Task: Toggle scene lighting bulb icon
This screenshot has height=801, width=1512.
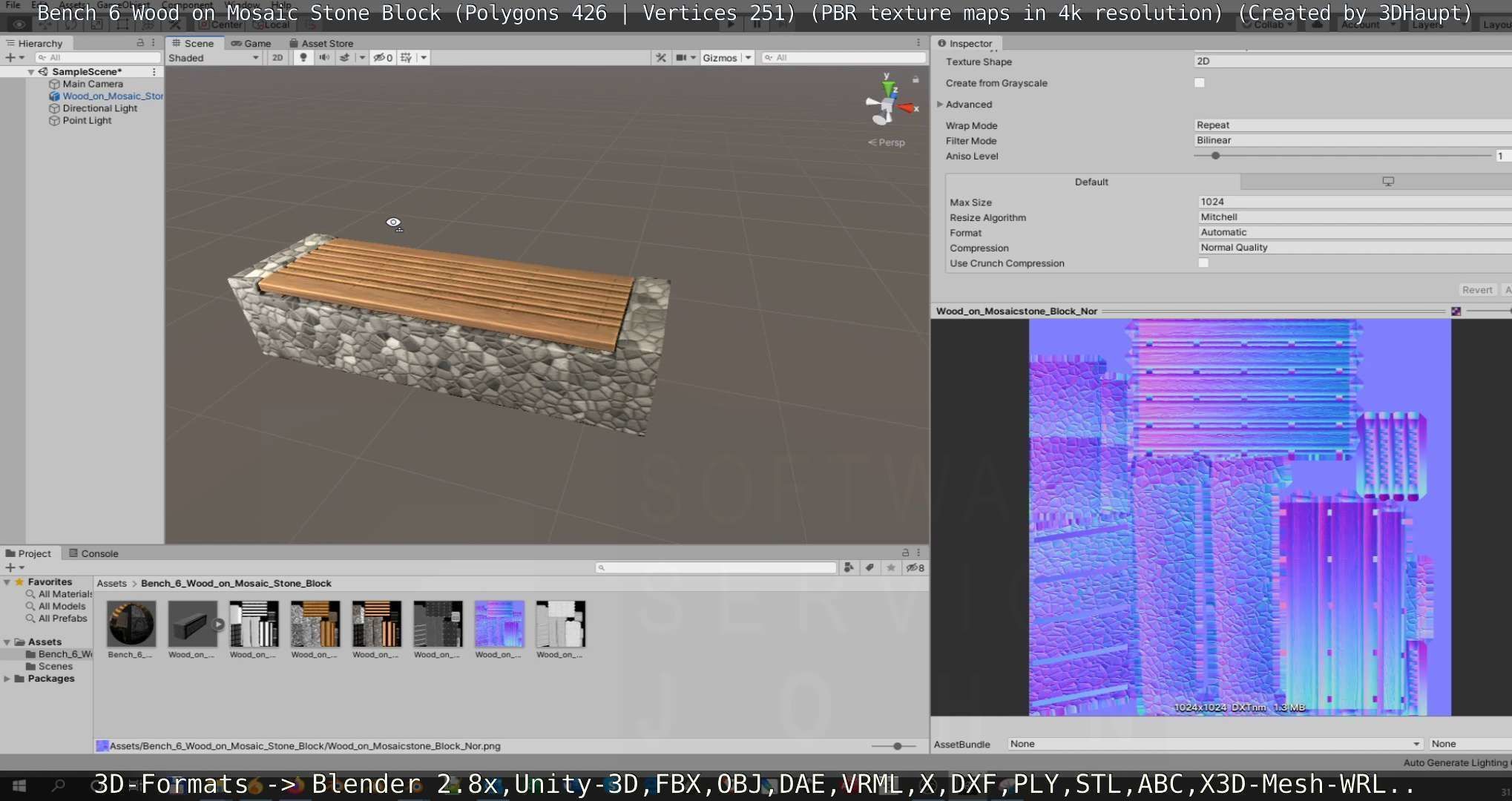Action: coord(303,57)
